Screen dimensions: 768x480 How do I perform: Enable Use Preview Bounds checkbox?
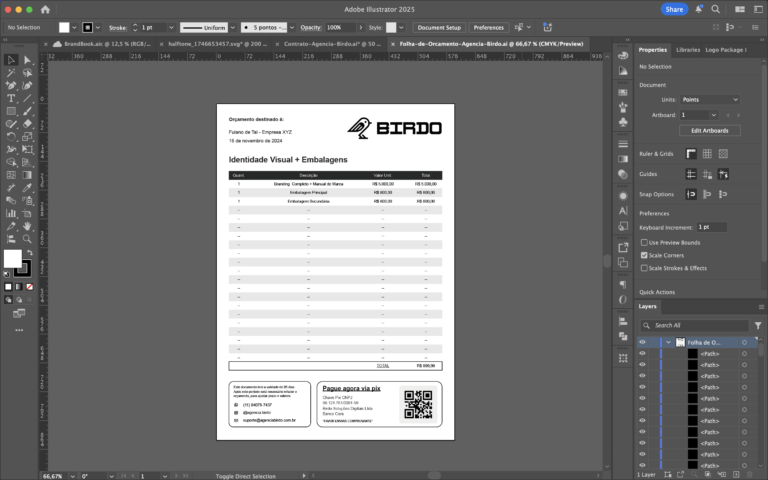click(x=645, y=242)
